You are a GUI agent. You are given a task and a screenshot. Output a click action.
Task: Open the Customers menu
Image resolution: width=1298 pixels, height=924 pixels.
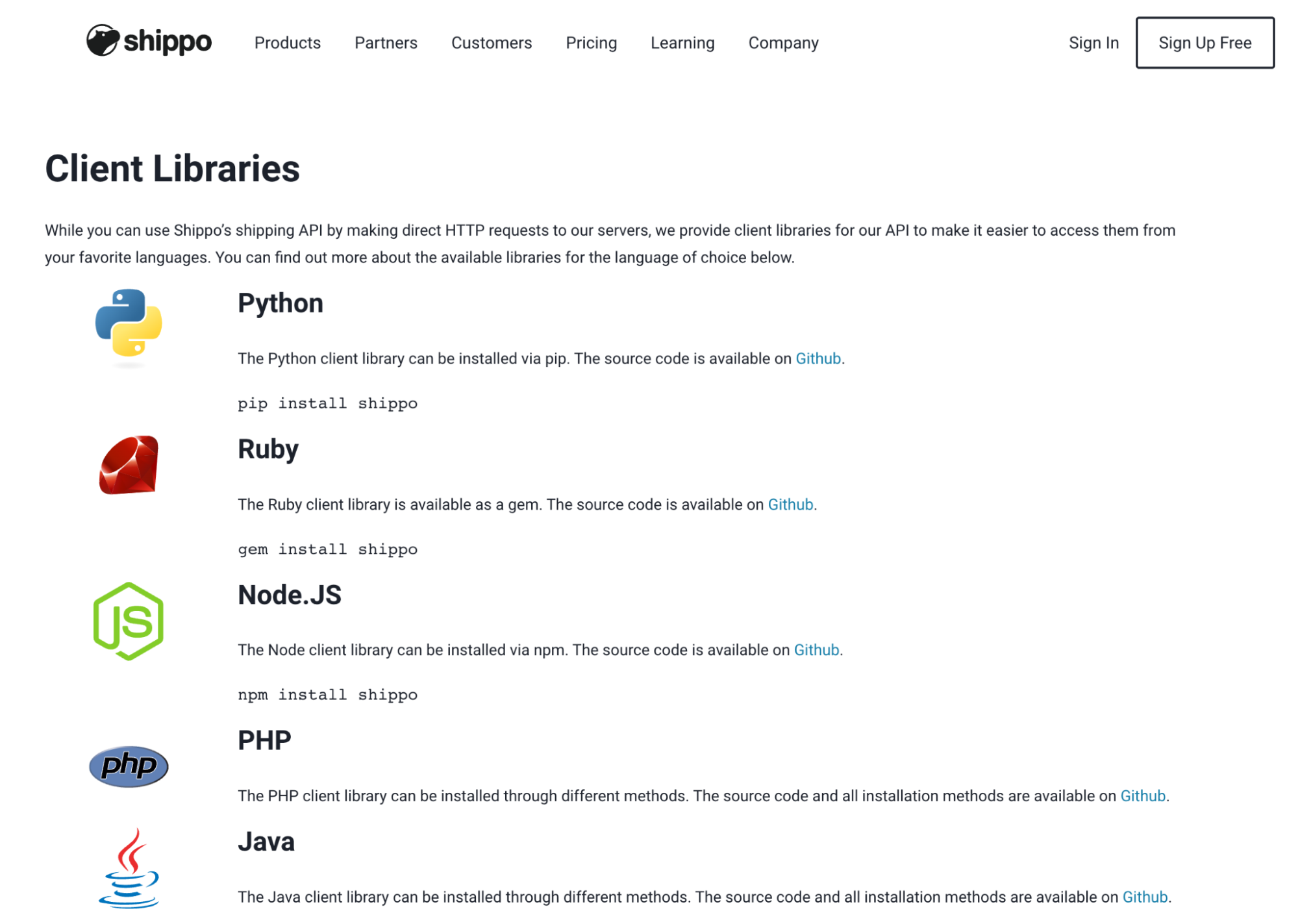(x=492, y=43)
